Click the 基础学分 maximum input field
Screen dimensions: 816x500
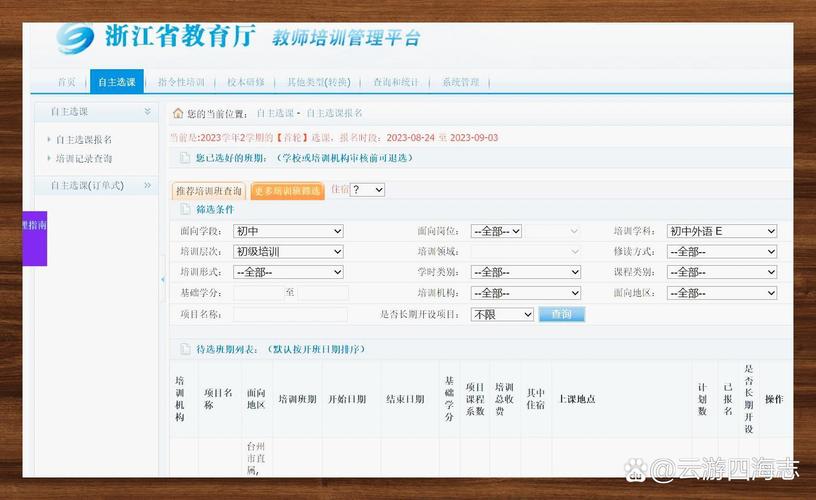click(x=323, y=293)
